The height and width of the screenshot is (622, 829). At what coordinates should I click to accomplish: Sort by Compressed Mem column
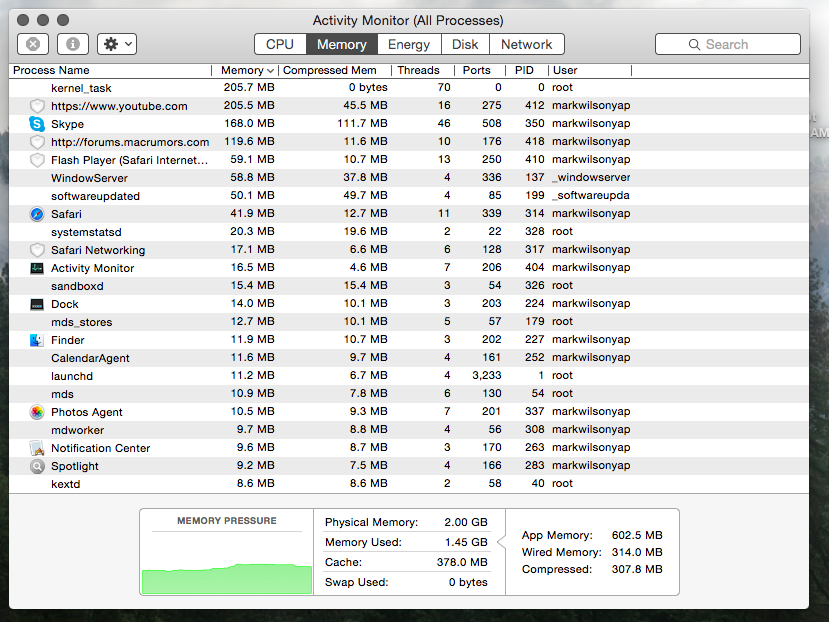335,70
